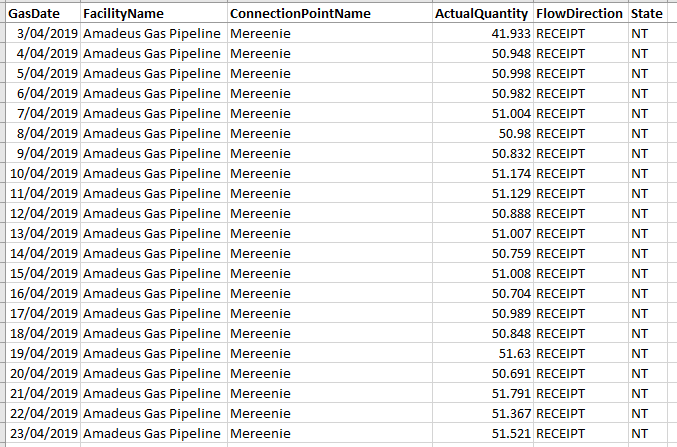Select the State header cell
The width and height of the screenshot is (677, 447).
coord(648,13)
